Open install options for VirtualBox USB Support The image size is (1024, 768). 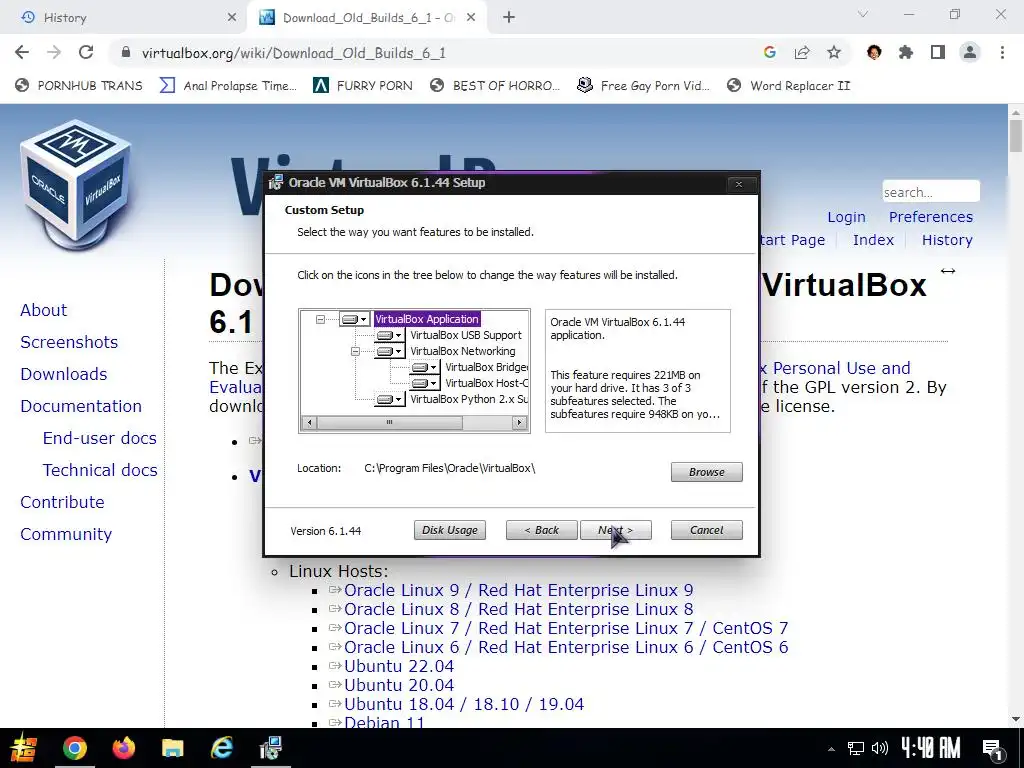pyautogui.click(x=389, y=335)
